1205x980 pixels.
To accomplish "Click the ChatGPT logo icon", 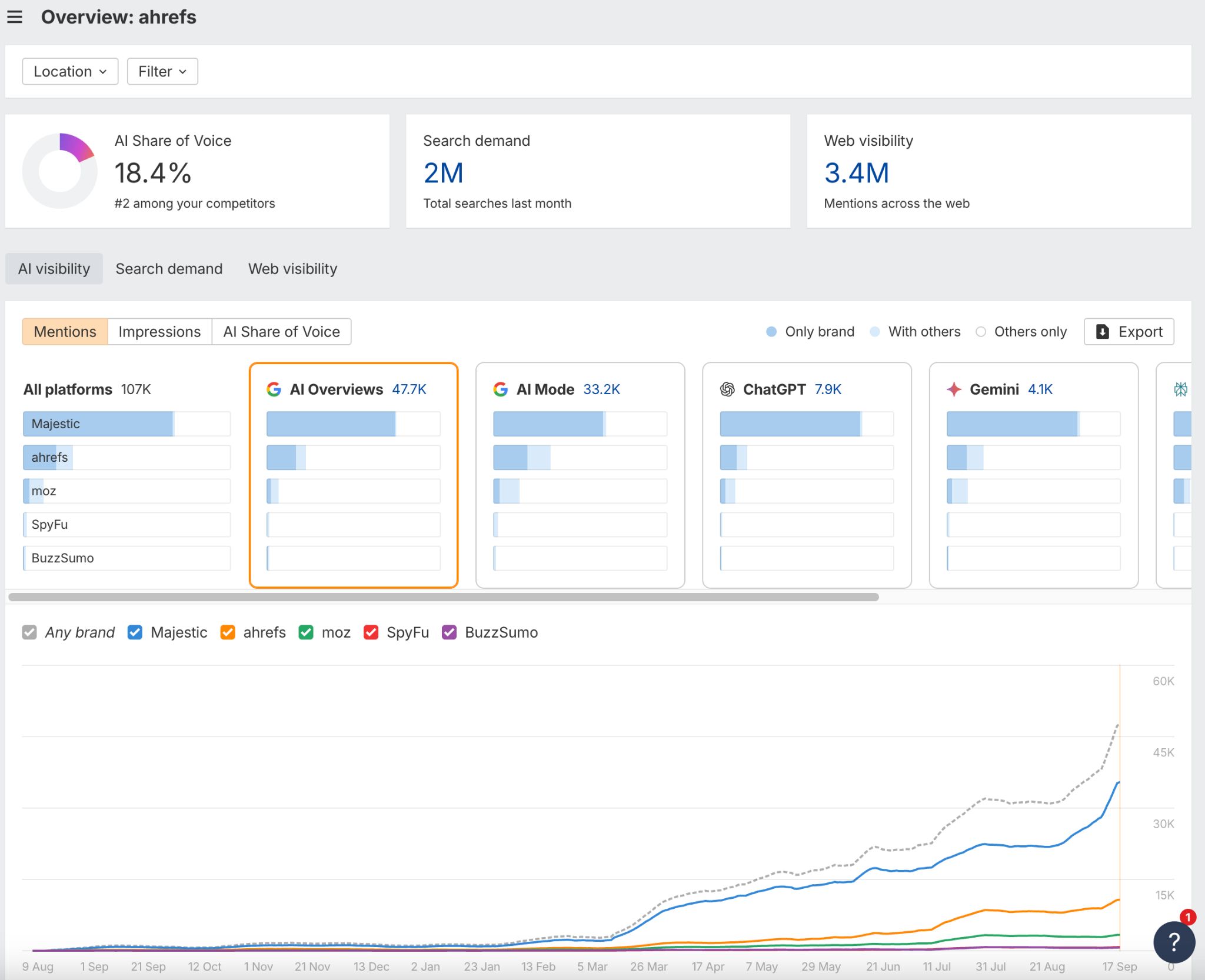I will (x=728, y=389).
